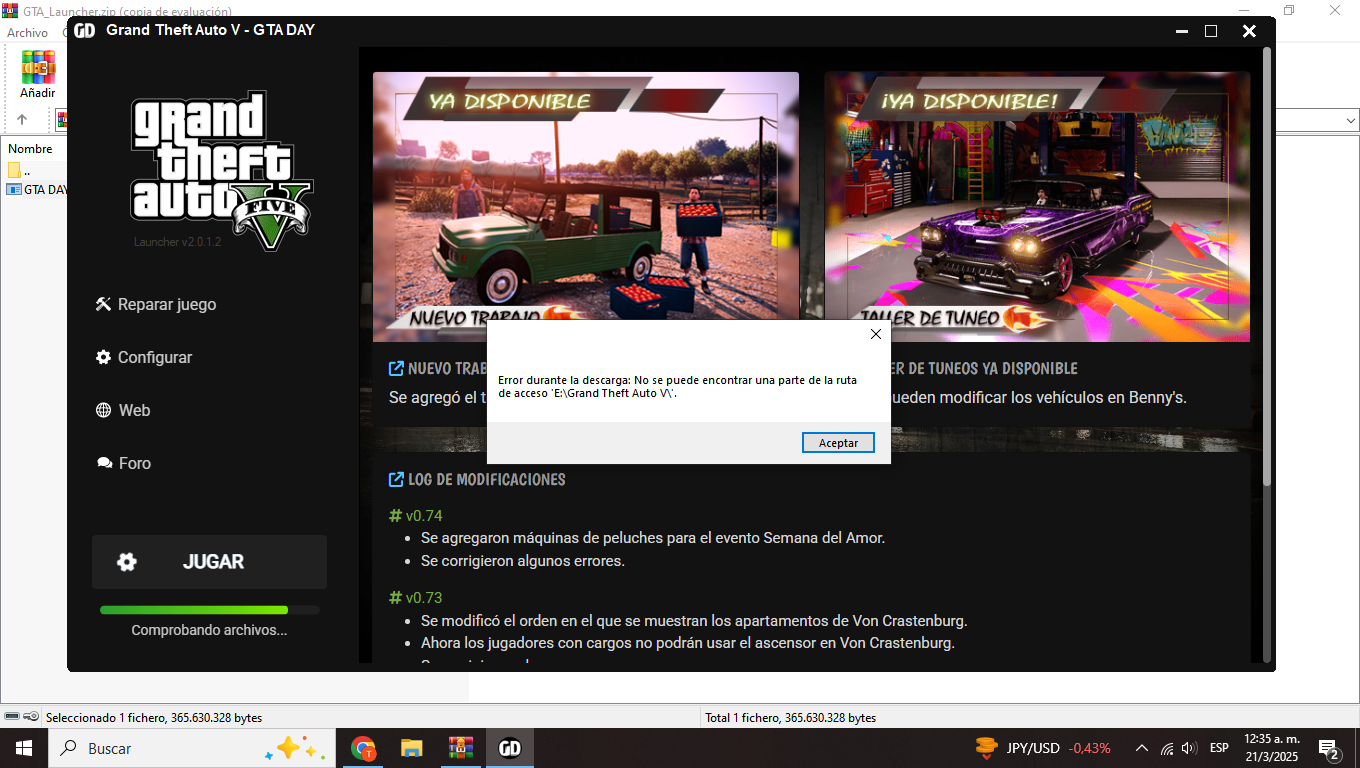Viewport: 1360px width, 768px height.
Task: Open the external link icon beside LOG DE MODIFICACIONES
Action: coord(396,480)
